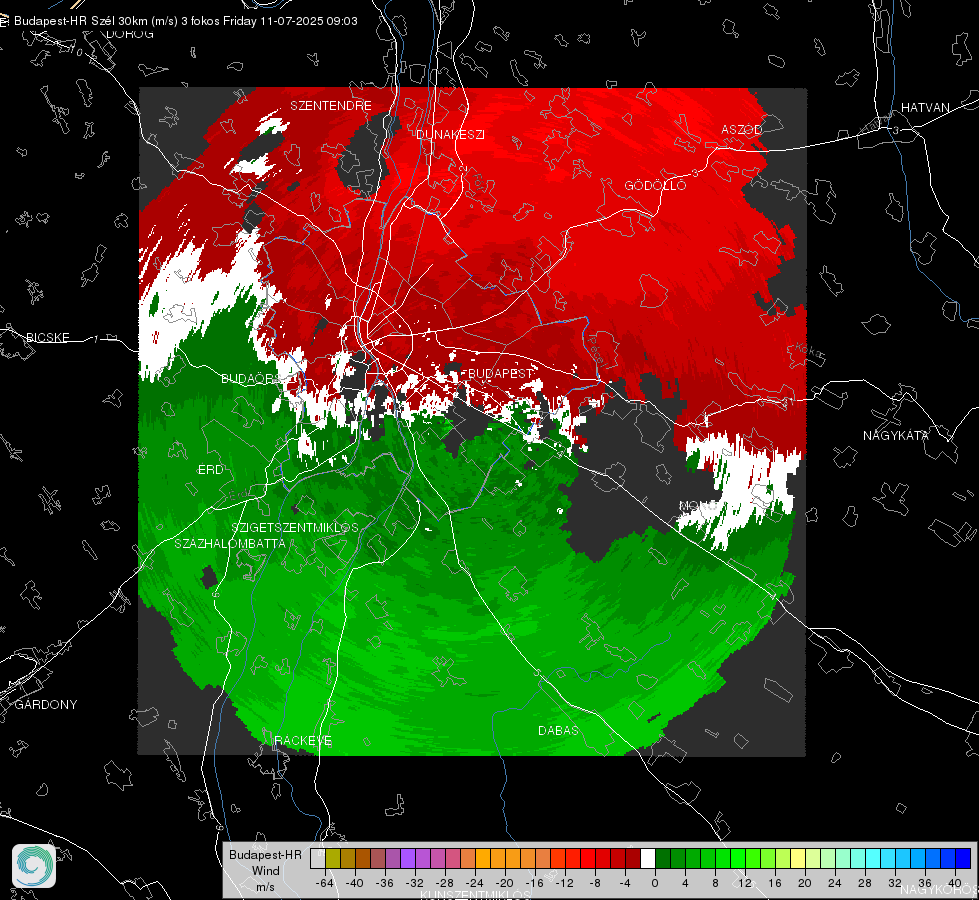Screen dimensions: 979x900
Task: Click the BUDAPEST city label
Action: click(501, 373)
